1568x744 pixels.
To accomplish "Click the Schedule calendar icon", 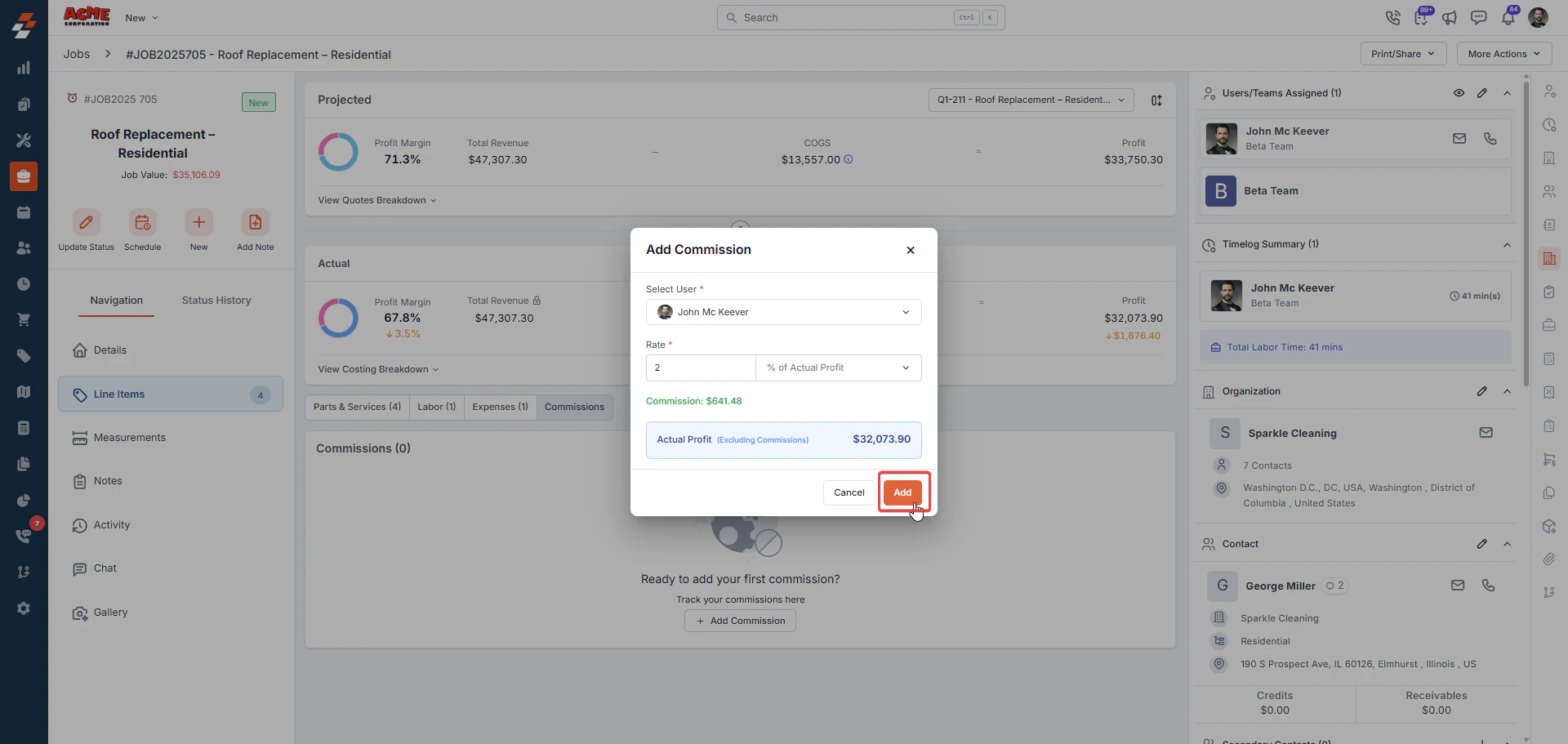I will (x=142, y=222).
